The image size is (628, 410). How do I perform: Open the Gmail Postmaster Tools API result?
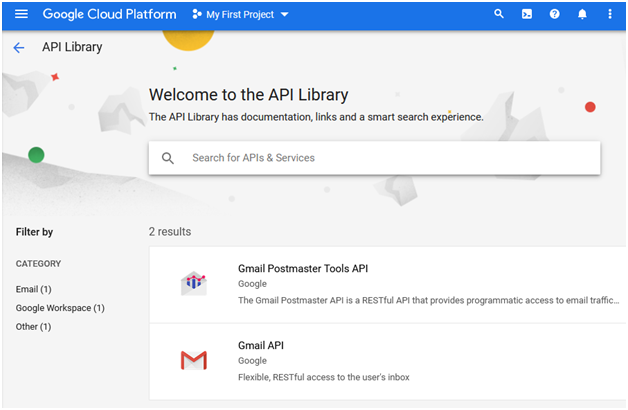388,285
